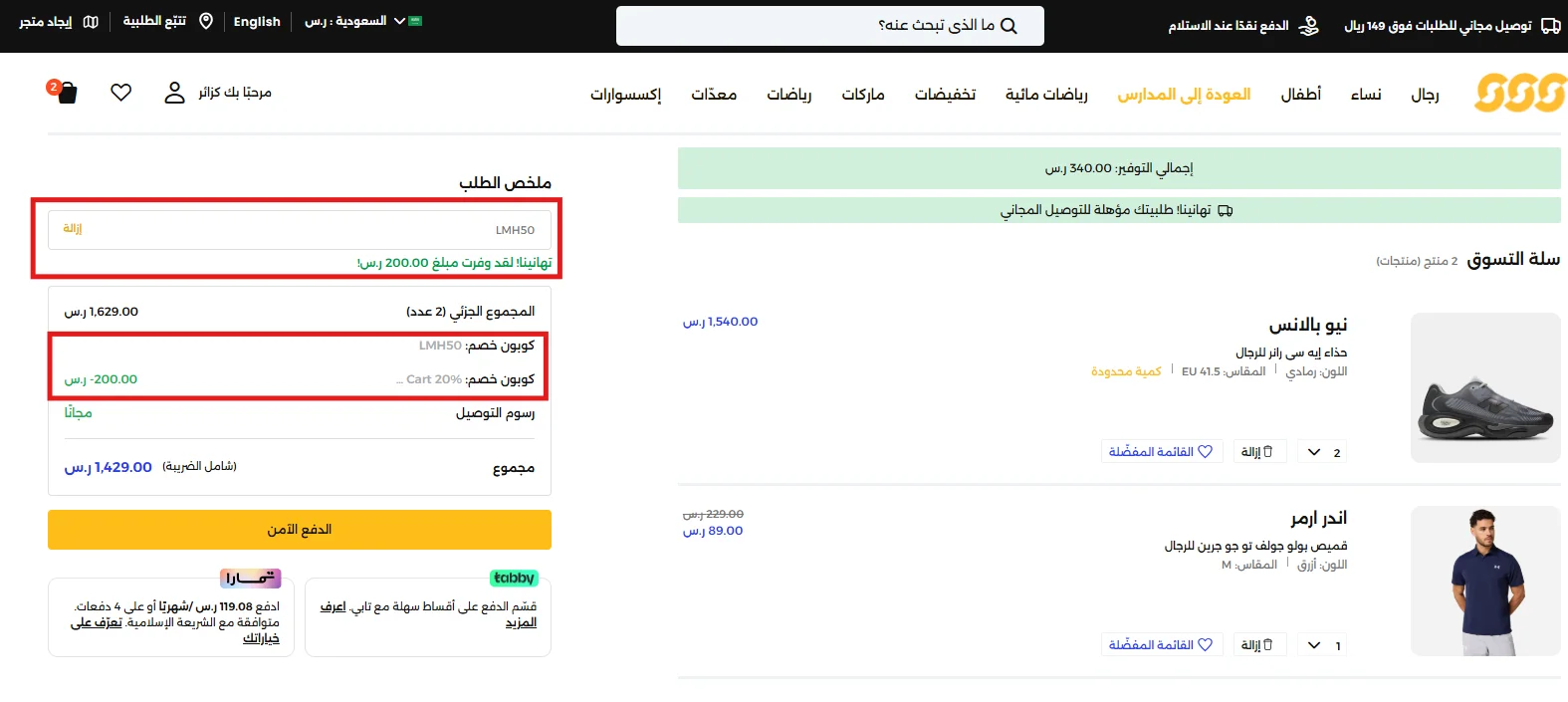1568x702 pixels.
Task: Click the trash icon for New Balance item
Action: click(x=1268, y=452)
